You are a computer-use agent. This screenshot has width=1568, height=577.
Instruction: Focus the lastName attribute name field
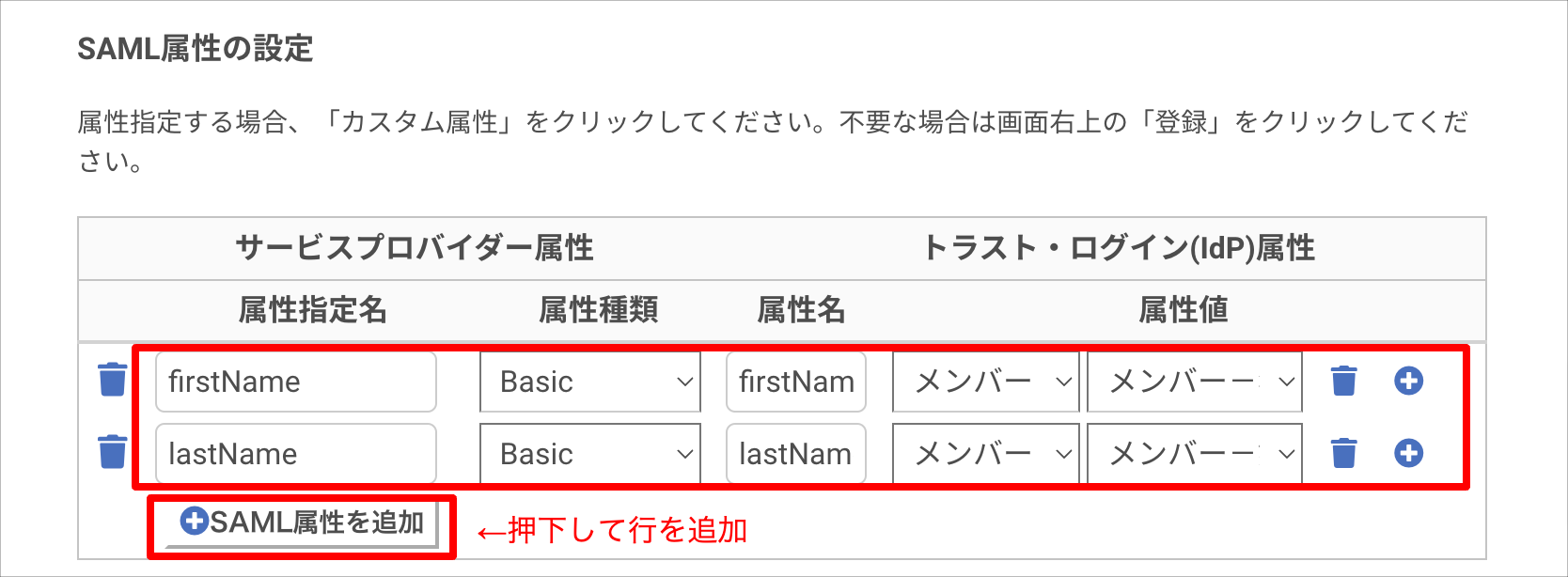[x=296, y=454]
